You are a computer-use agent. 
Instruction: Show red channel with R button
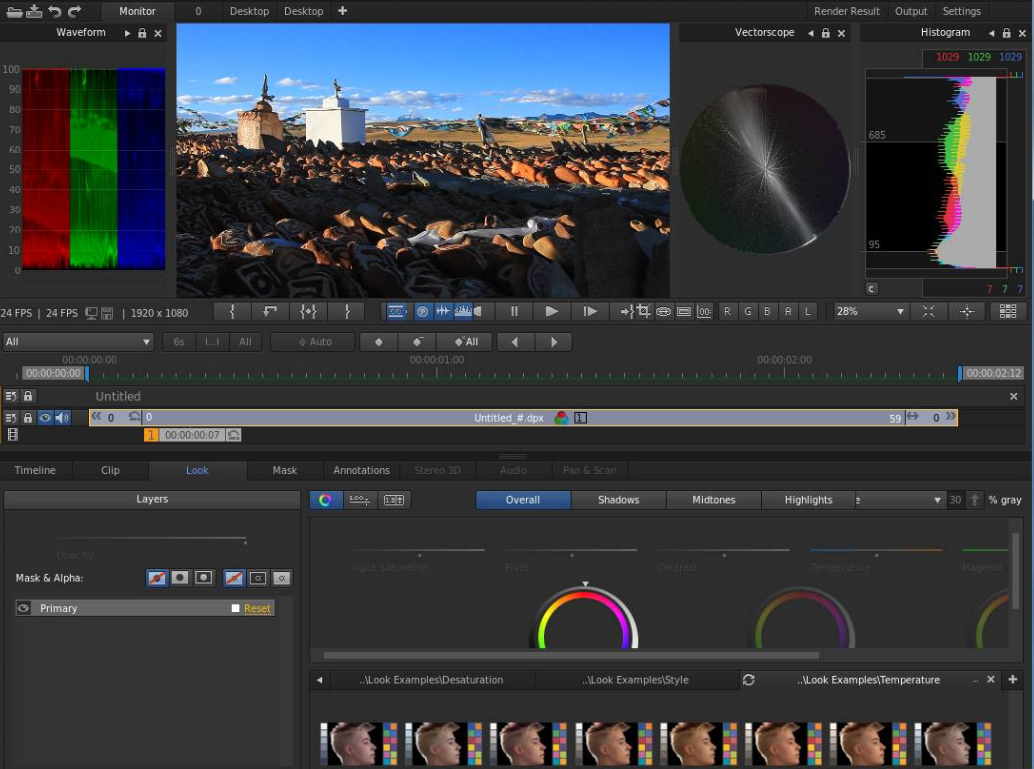[x=727, y=311]
